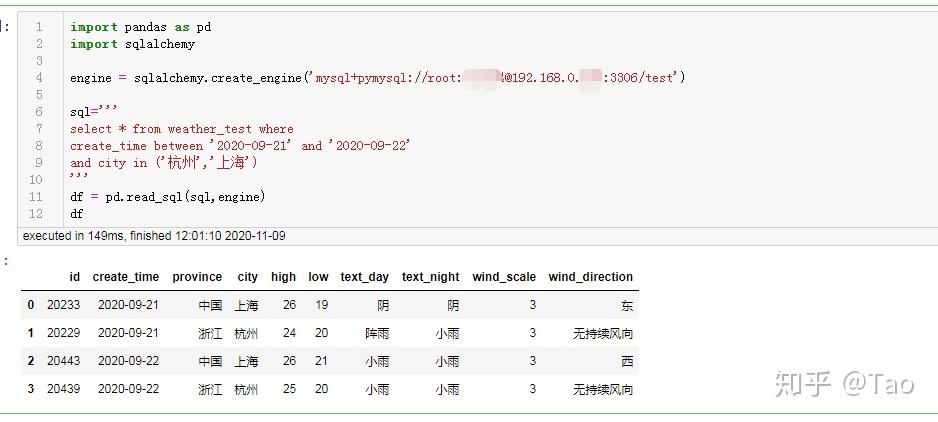
Task: Click the 'and city in' code line
Action: click(x=164, y=163)
